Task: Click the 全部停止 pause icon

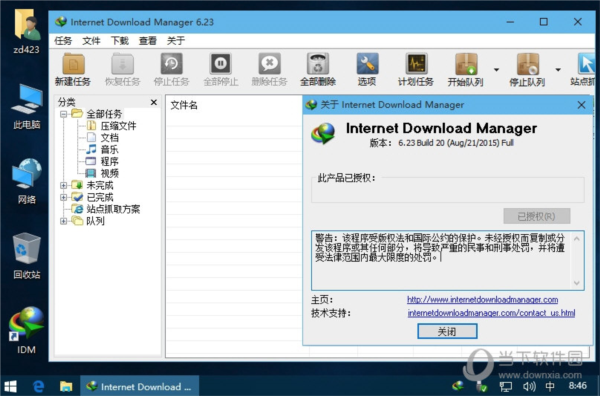Action: coord(220,64)
